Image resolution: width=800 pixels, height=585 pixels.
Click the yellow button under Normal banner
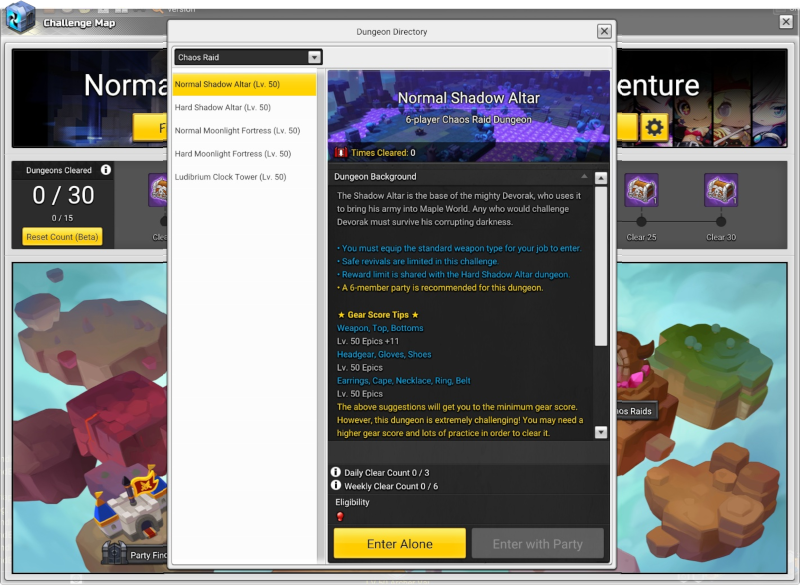click(150, 127)
